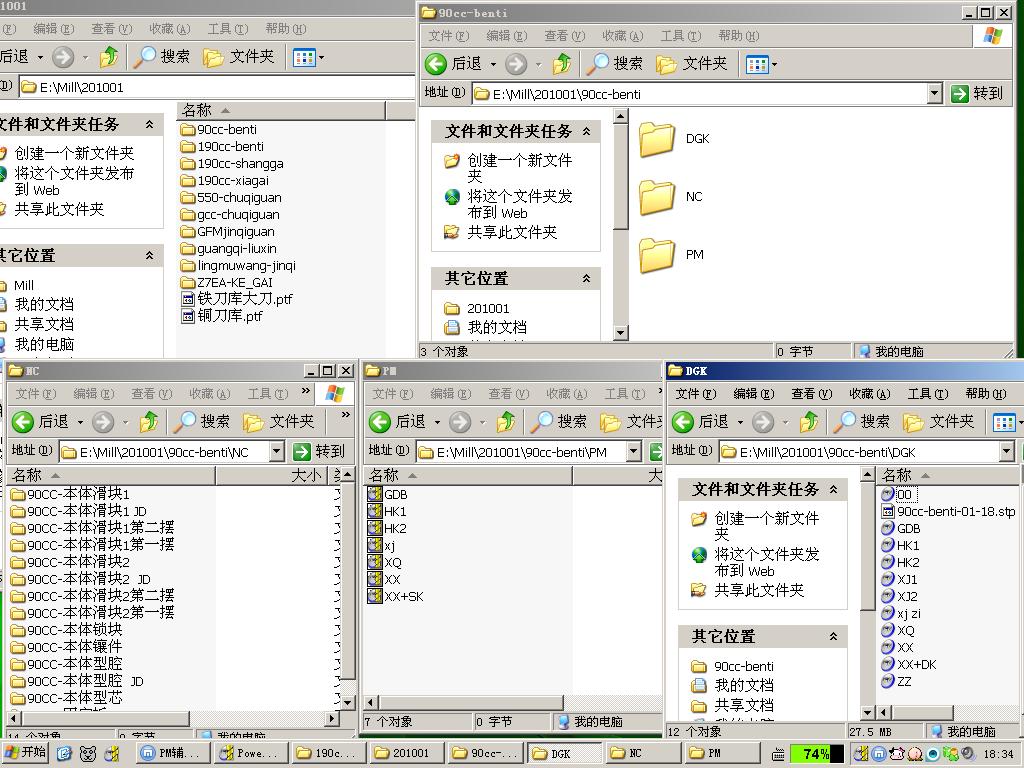
Task: Open 帮助 menu in DGK window
Action: [x=986, y=394]
